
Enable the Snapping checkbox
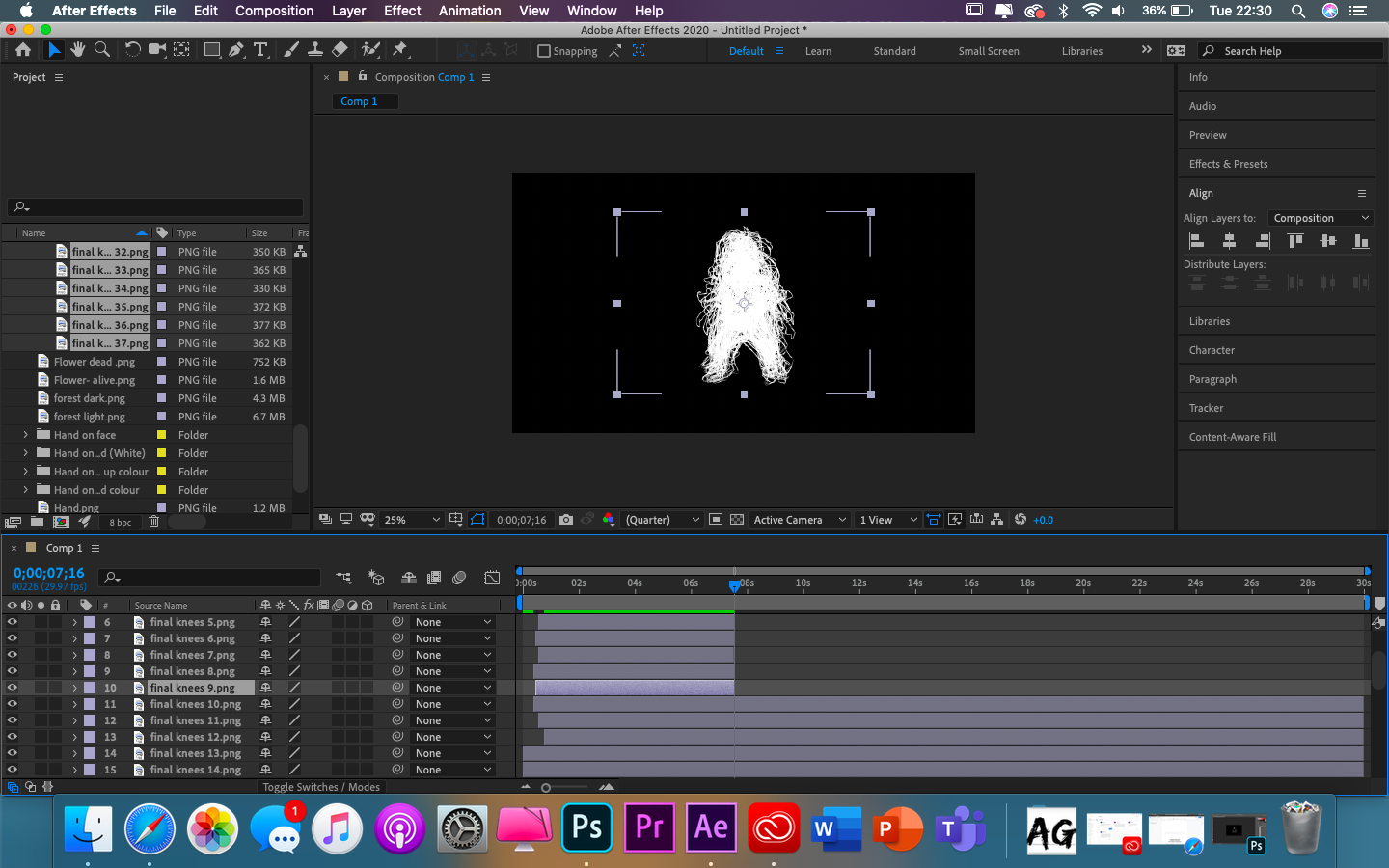point(544,50)
